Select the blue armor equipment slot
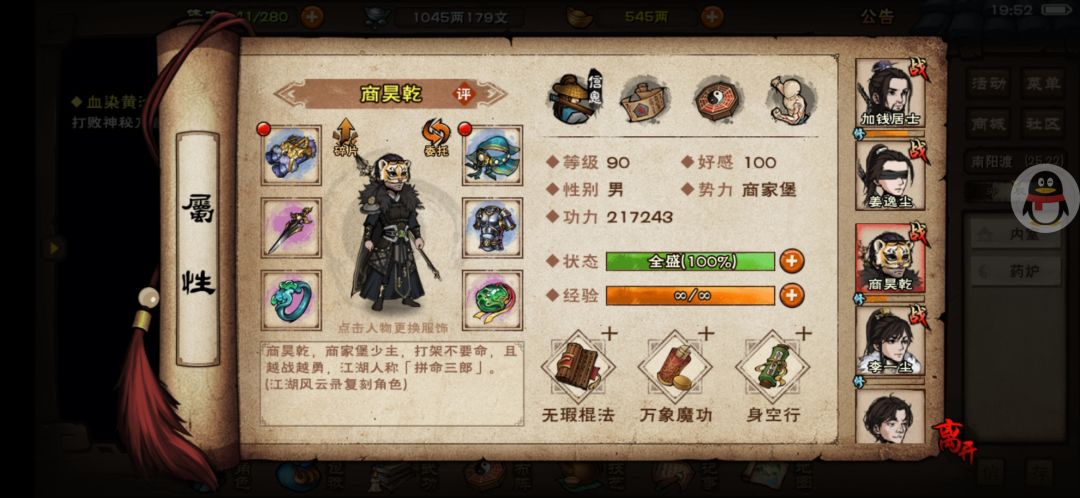The image size is (1080, 498). (492, 227)
